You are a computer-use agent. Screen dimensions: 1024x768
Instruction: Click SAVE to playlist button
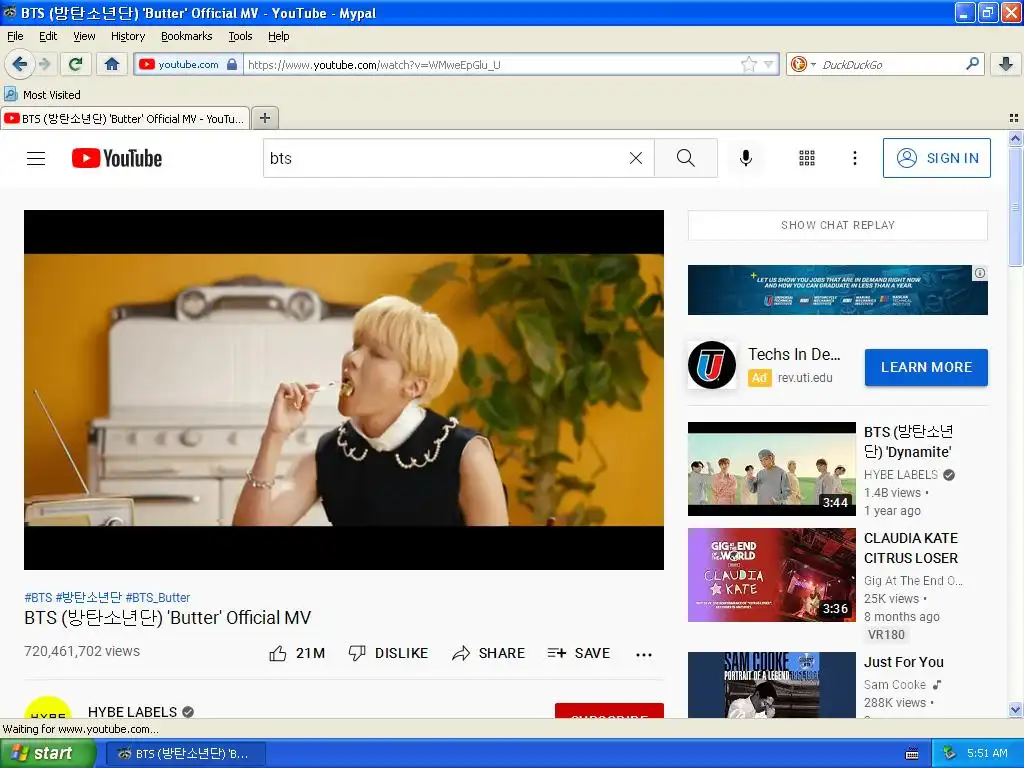(x=579, y=653)
